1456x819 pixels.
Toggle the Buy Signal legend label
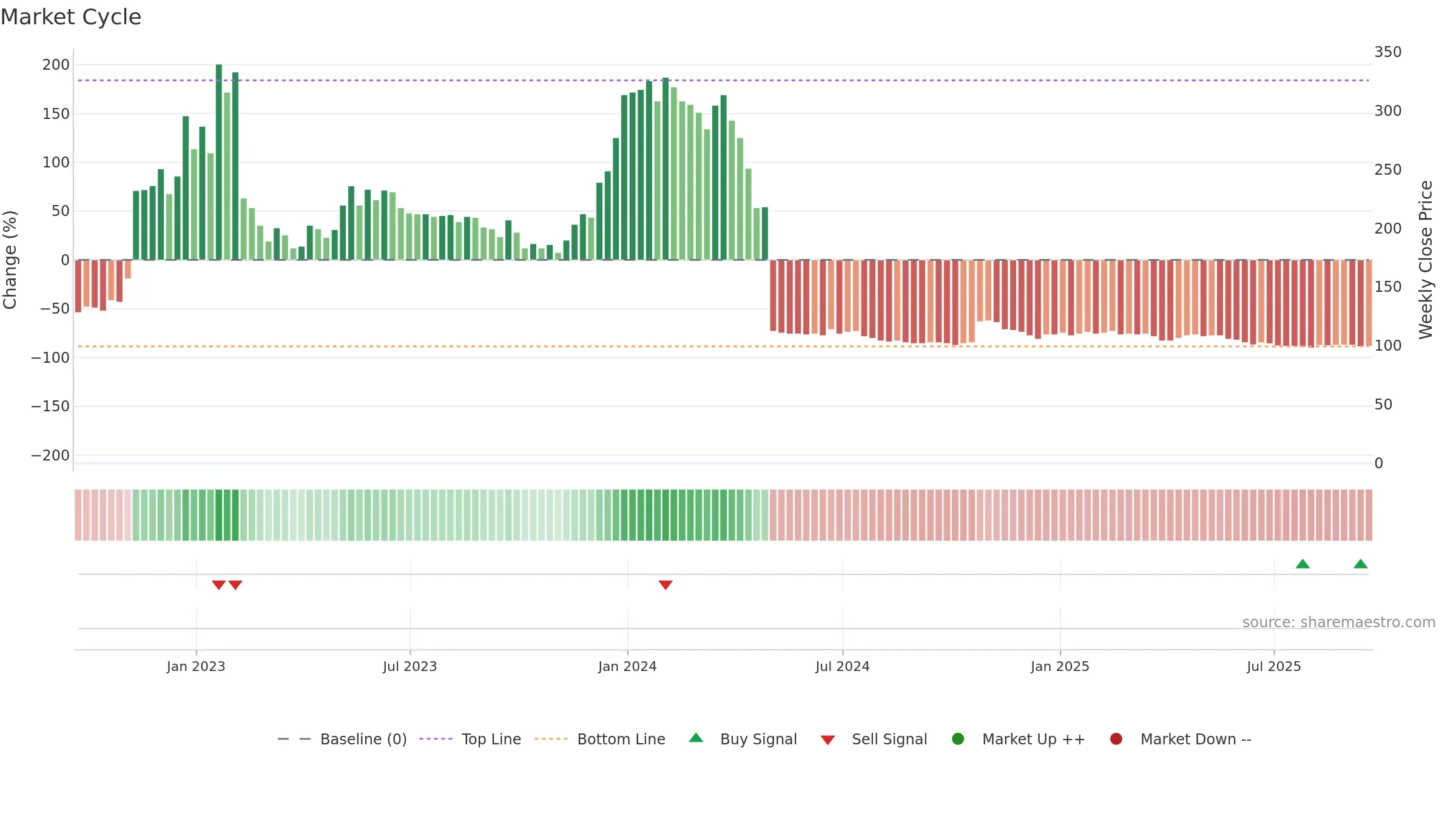758,739
